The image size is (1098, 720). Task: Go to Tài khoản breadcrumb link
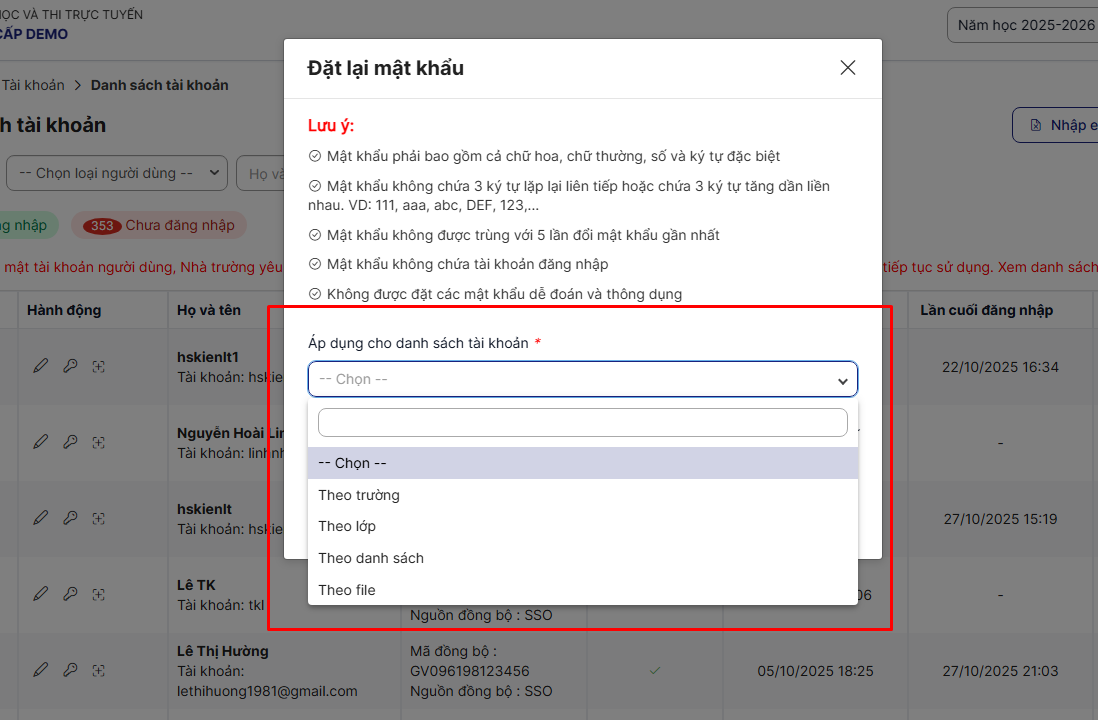tap(33, 85)
